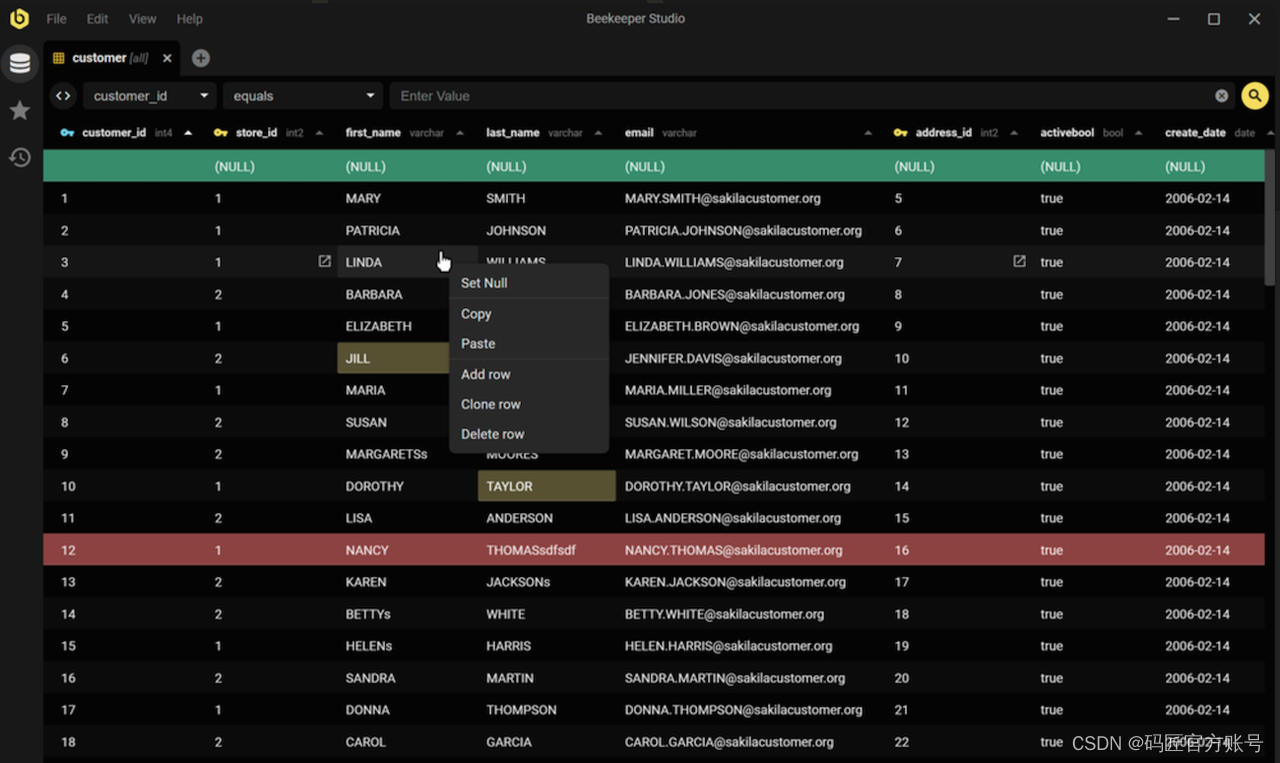
Task: Clear the filter value field
Action: pos(1221,96)
